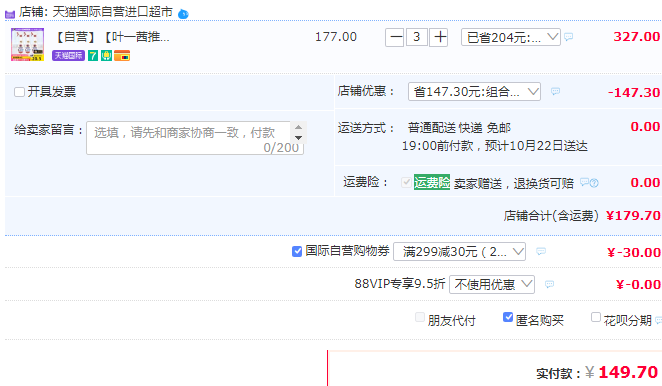Uncheck the 匿名购买 checkbox
This screenshot has height=386, width=662.
tap(508, 317)
